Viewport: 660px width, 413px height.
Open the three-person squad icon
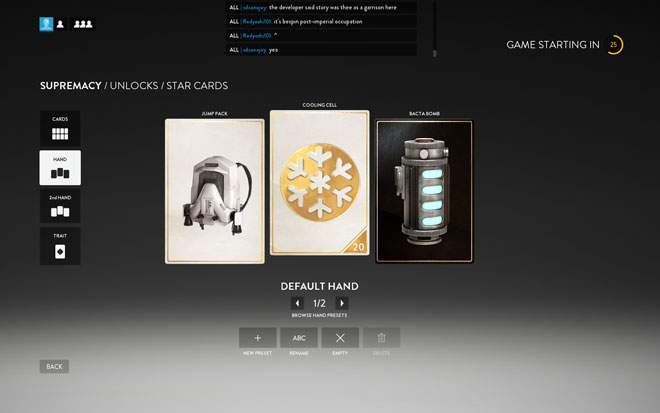coord(83,24)
